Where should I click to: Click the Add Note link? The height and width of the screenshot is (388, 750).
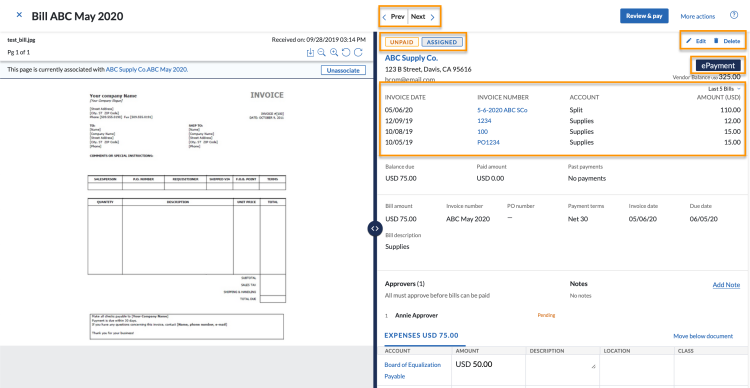[726, 285]
